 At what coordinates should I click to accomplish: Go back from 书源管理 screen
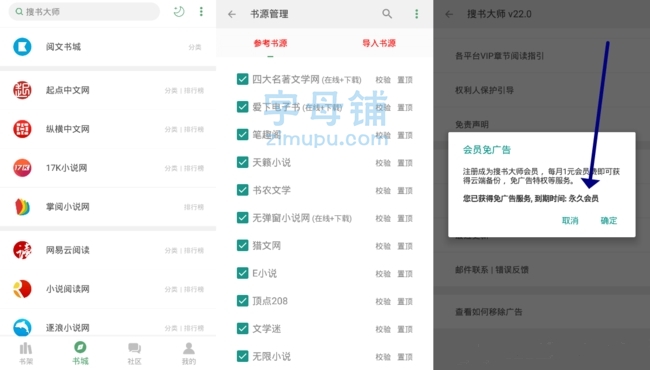232,14
